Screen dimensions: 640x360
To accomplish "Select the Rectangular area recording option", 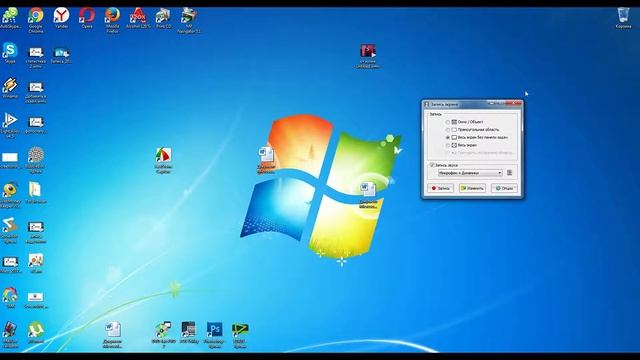I will (x=472, y=130).
